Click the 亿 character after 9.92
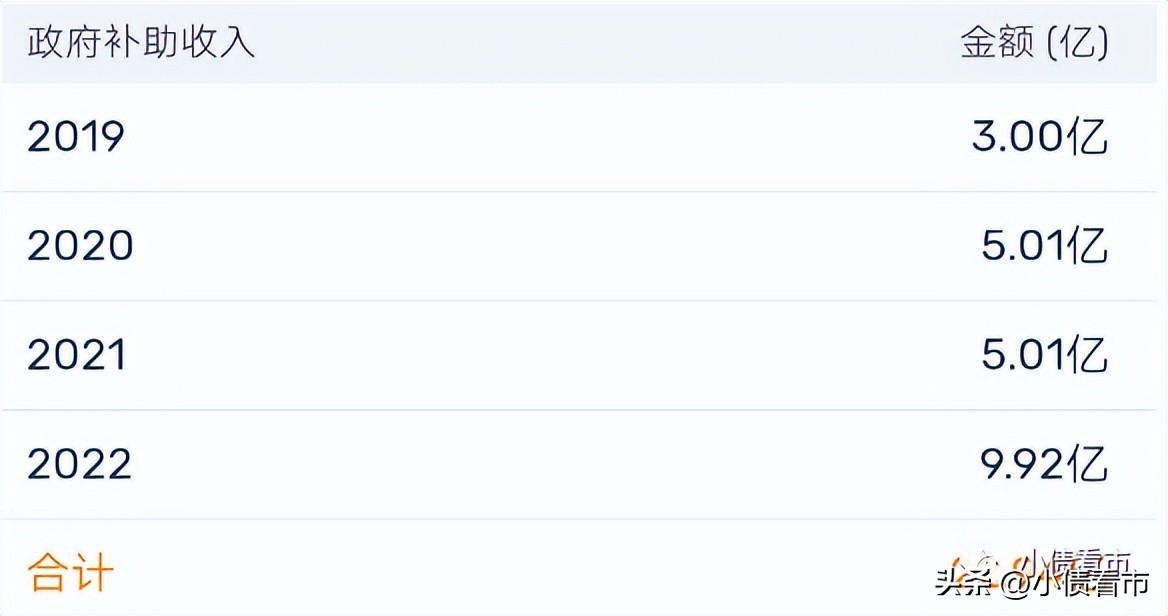This screenshot has width=1168, height=616. tap(1087, 464)
